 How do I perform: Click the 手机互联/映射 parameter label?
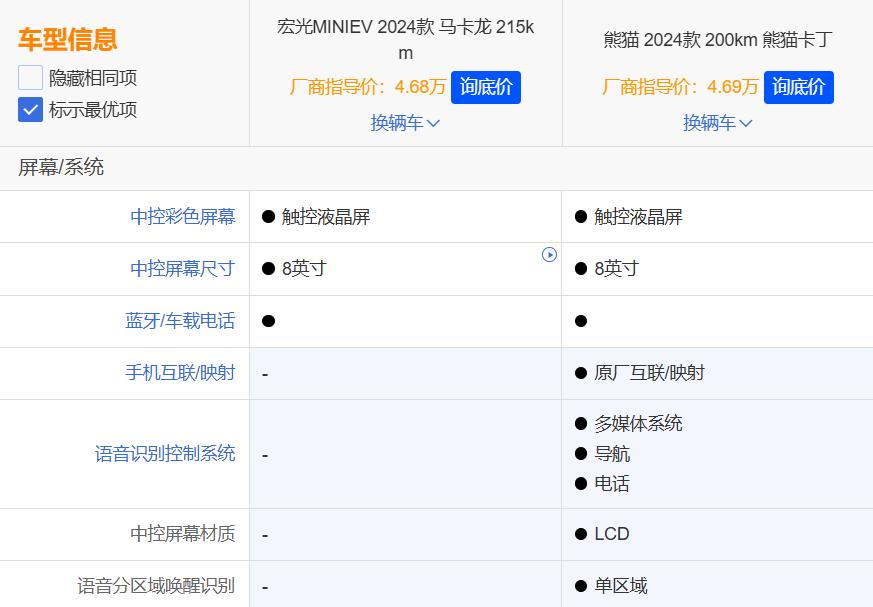180,373
